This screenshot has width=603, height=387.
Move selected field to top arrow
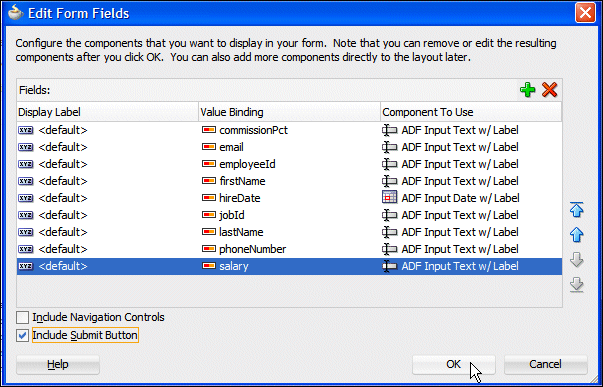pyautogui.click(x=576, y=210)
